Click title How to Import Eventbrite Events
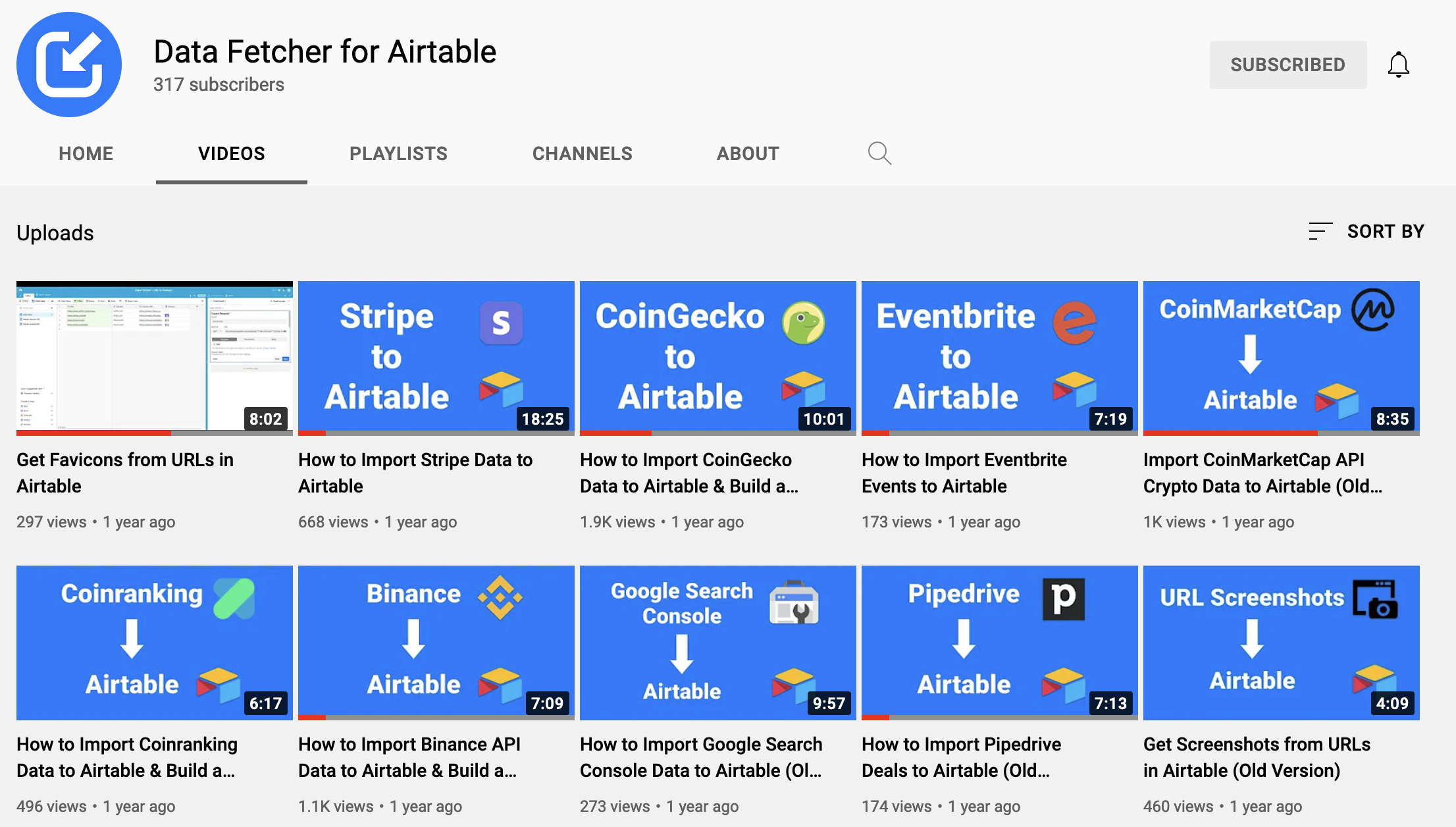1456x827 pixels. pos(964,473)
